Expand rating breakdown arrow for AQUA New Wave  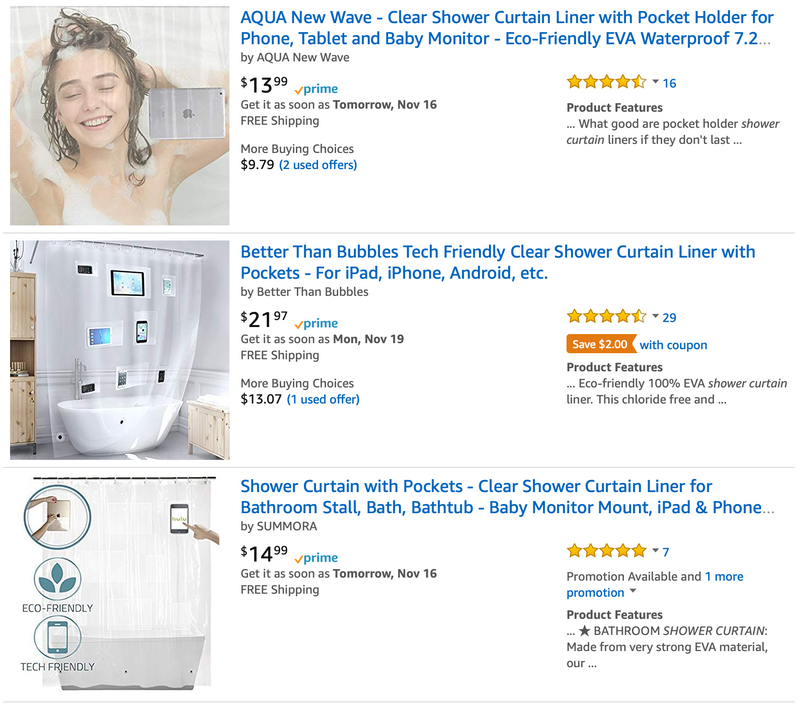coord(655,82)
